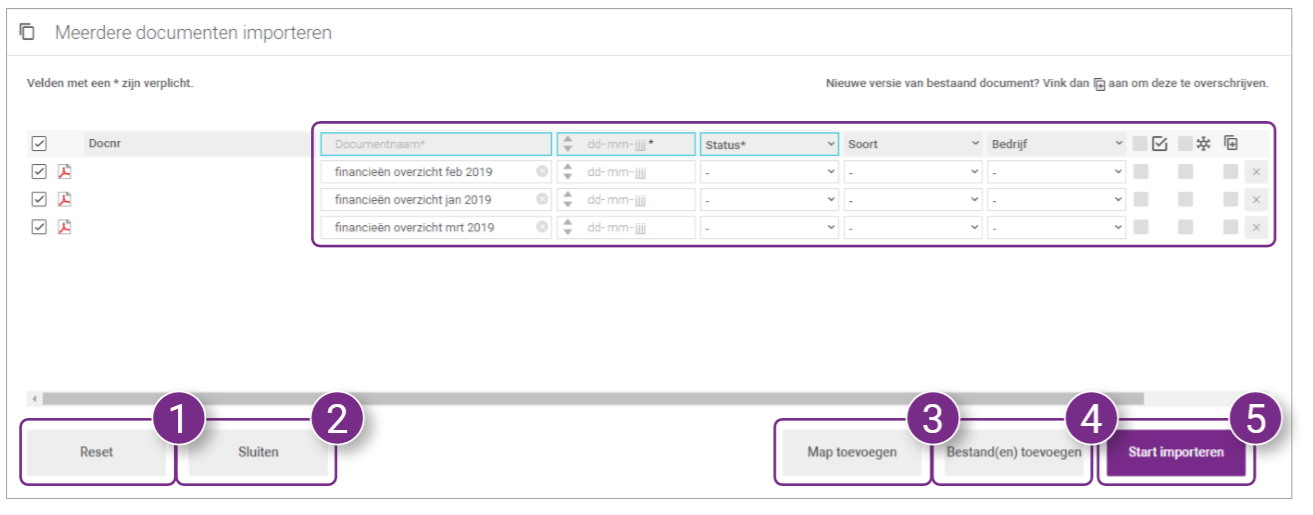Click the PDF icon of mrt 2019 row
This screenshot has height=515, width=1313.
click(64, 227)
